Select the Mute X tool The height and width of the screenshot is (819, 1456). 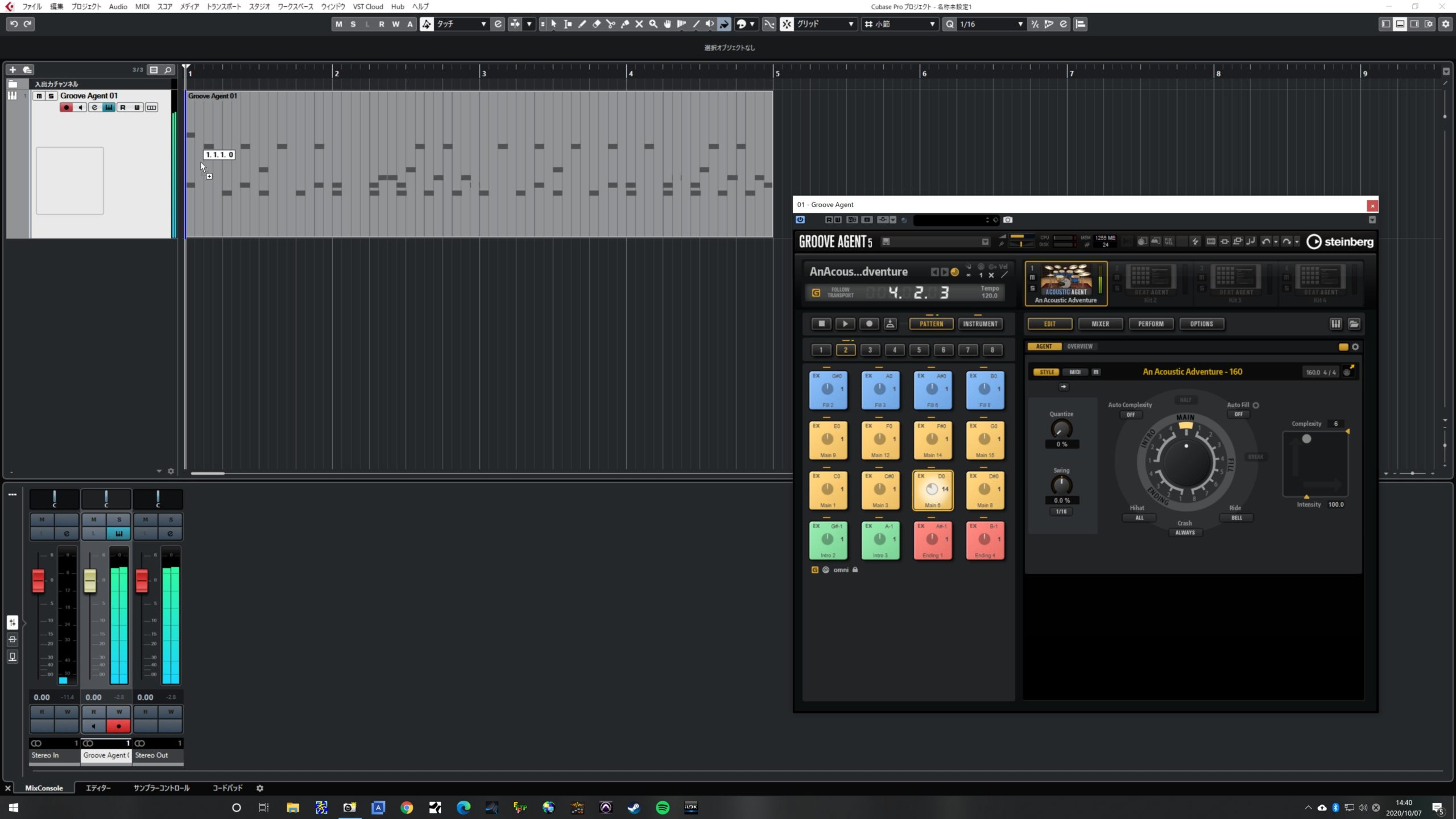point(639,24)
